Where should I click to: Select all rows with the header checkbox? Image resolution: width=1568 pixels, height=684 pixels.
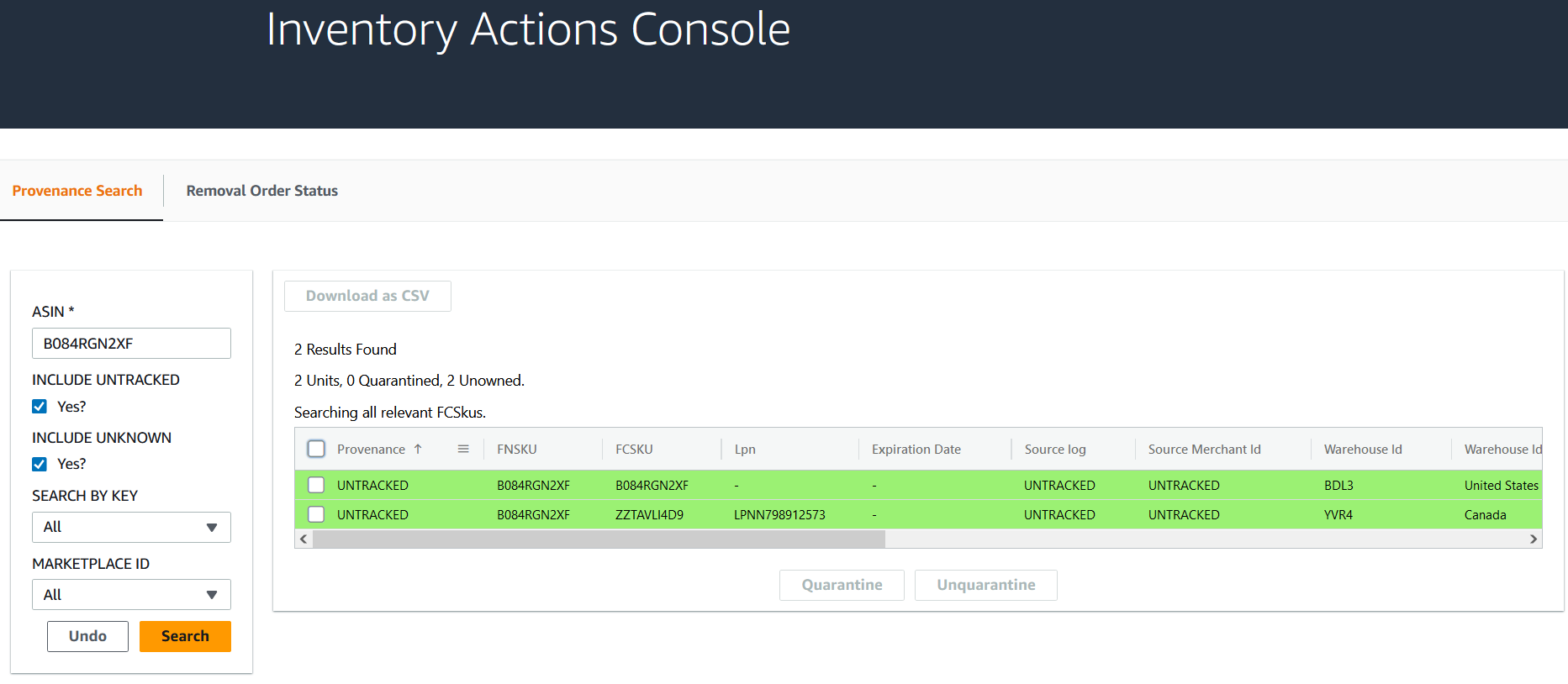pos(316,449)
